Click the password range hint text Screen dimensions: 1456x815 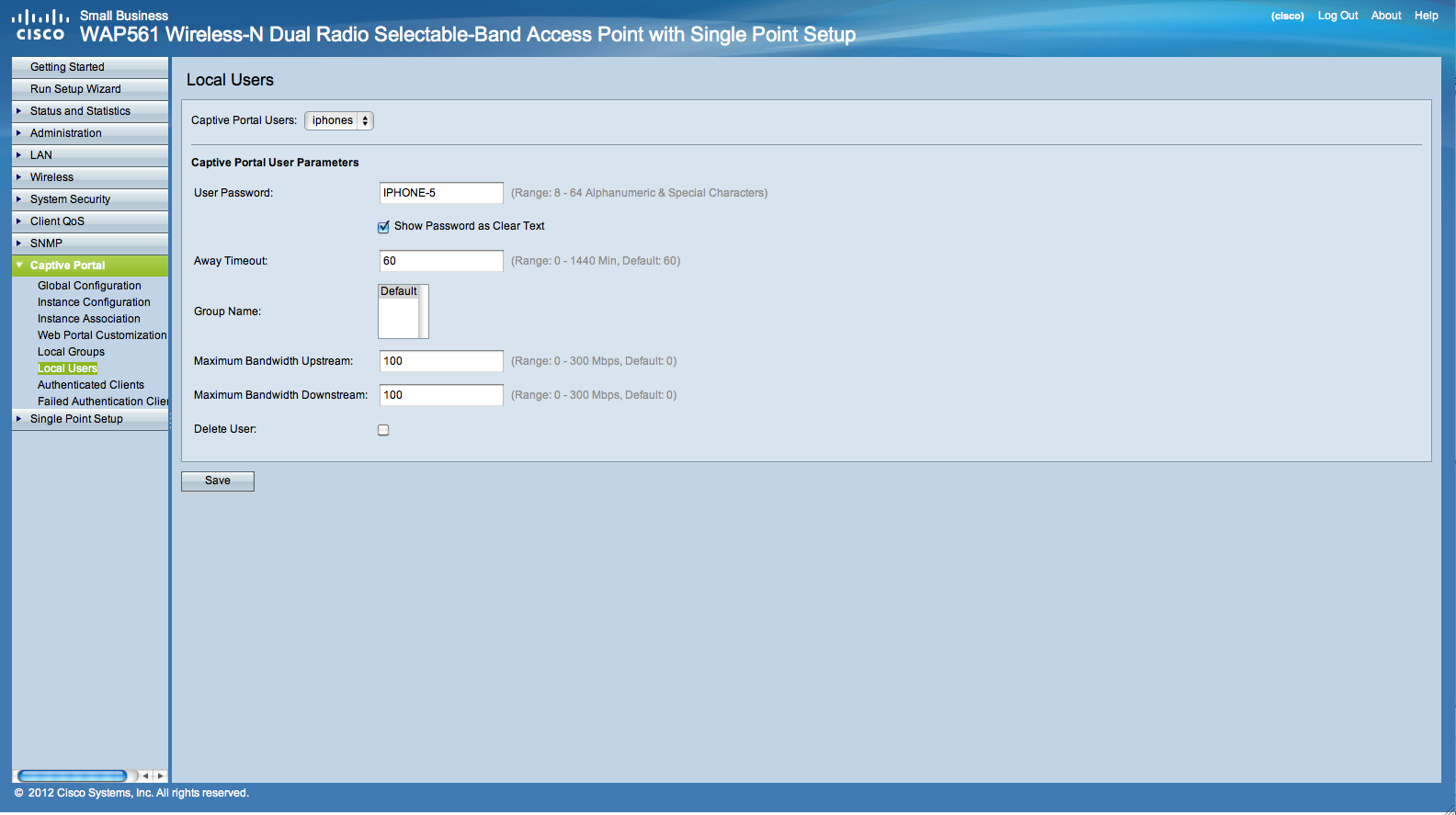pyautogui.click(x=639, y=193)
